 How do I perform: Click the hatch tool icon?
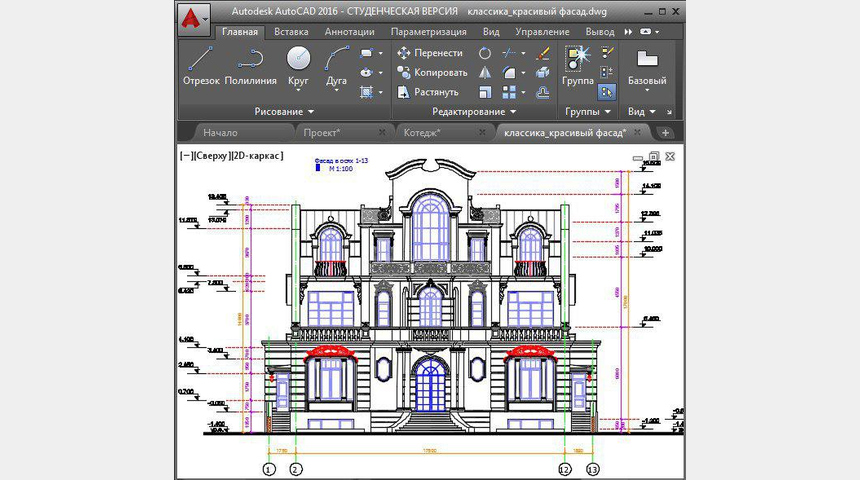click(x=366, y=92)
